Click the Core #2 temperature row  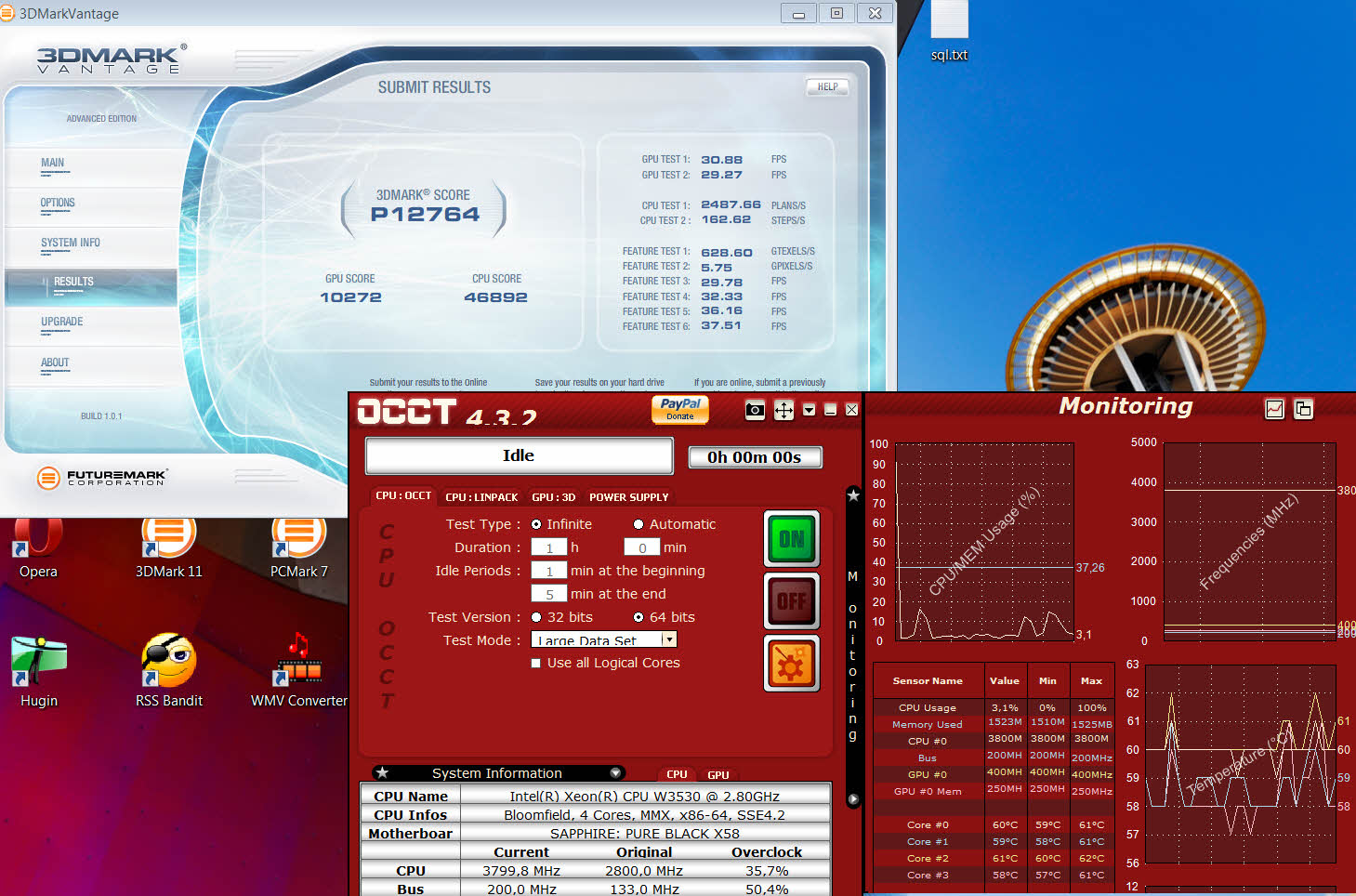[994, 858]
